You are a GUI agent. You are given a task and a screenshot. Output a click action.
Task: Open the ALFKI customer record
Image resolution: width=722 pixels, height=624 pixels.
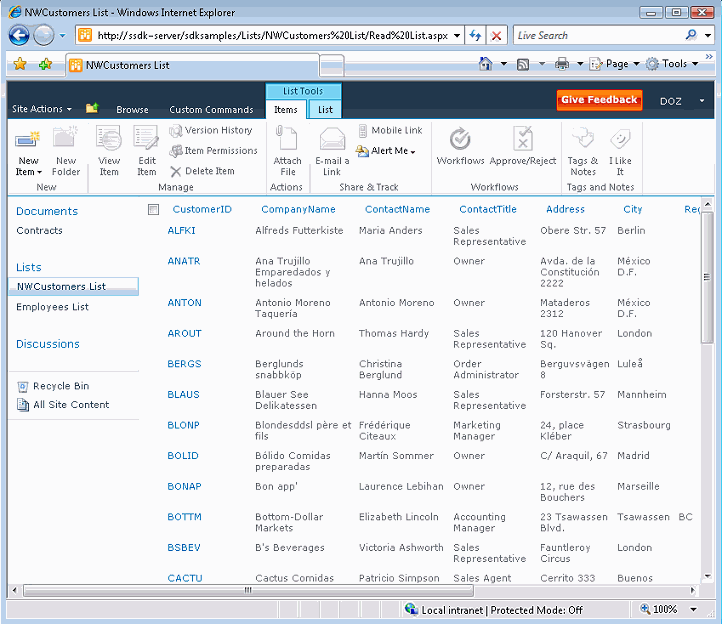click(181, 231)
